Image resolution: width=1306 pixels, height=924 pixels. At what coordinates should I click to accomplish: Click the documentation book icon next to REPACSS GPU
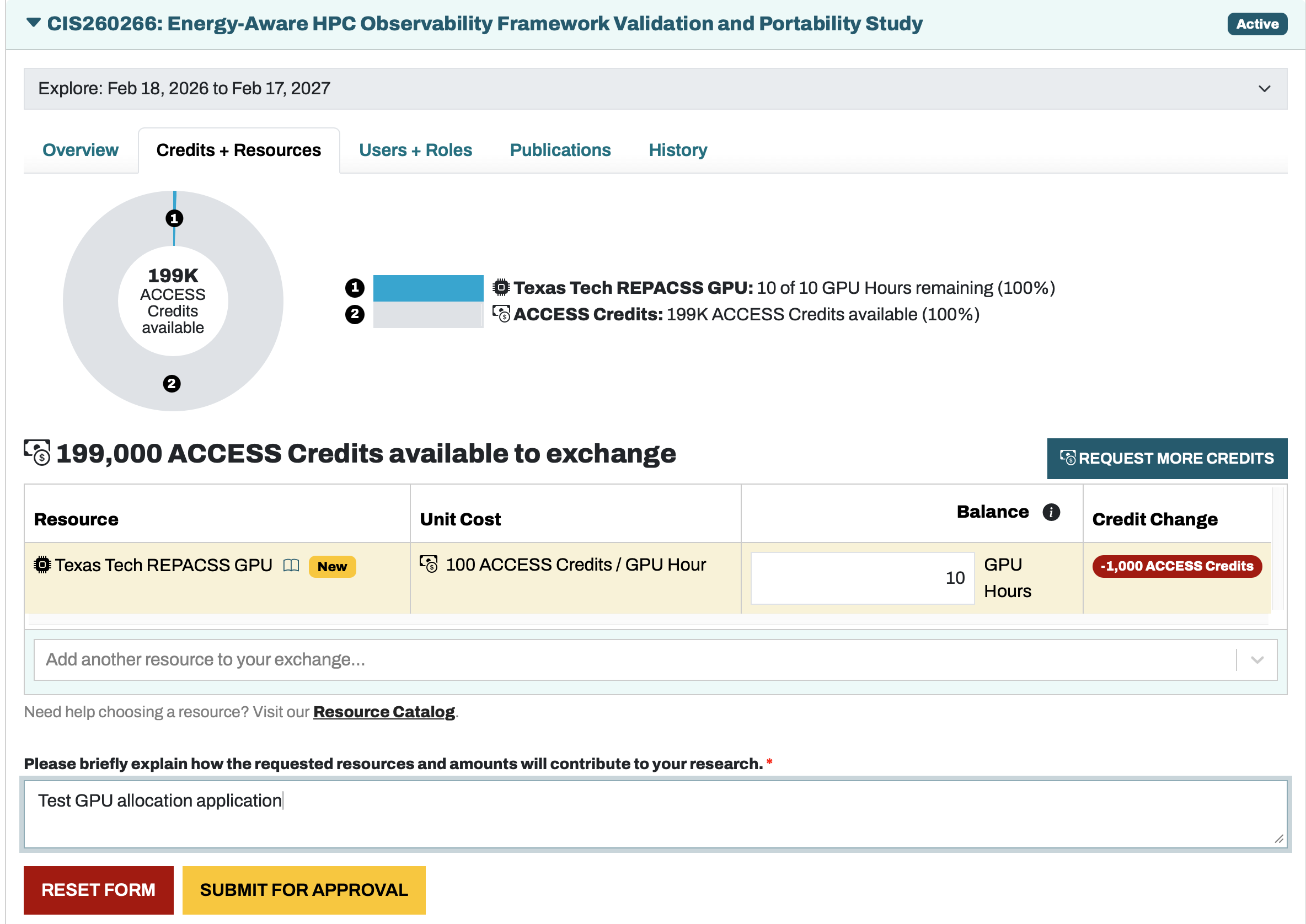coord(291,566)
